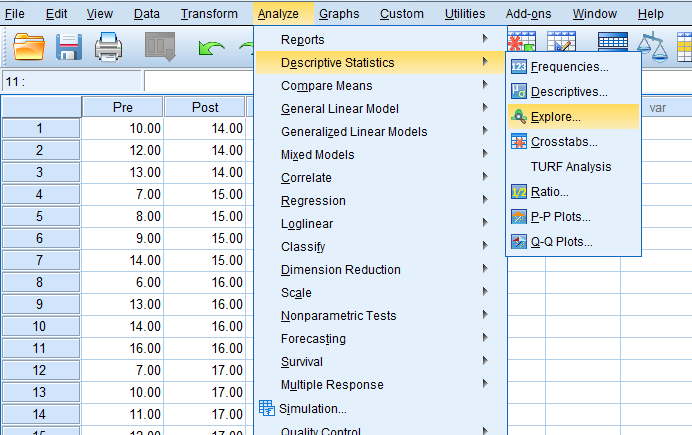Select row 5 header in data grid
This screenshot has height=435, width=692.
click(x=40, y=216)
